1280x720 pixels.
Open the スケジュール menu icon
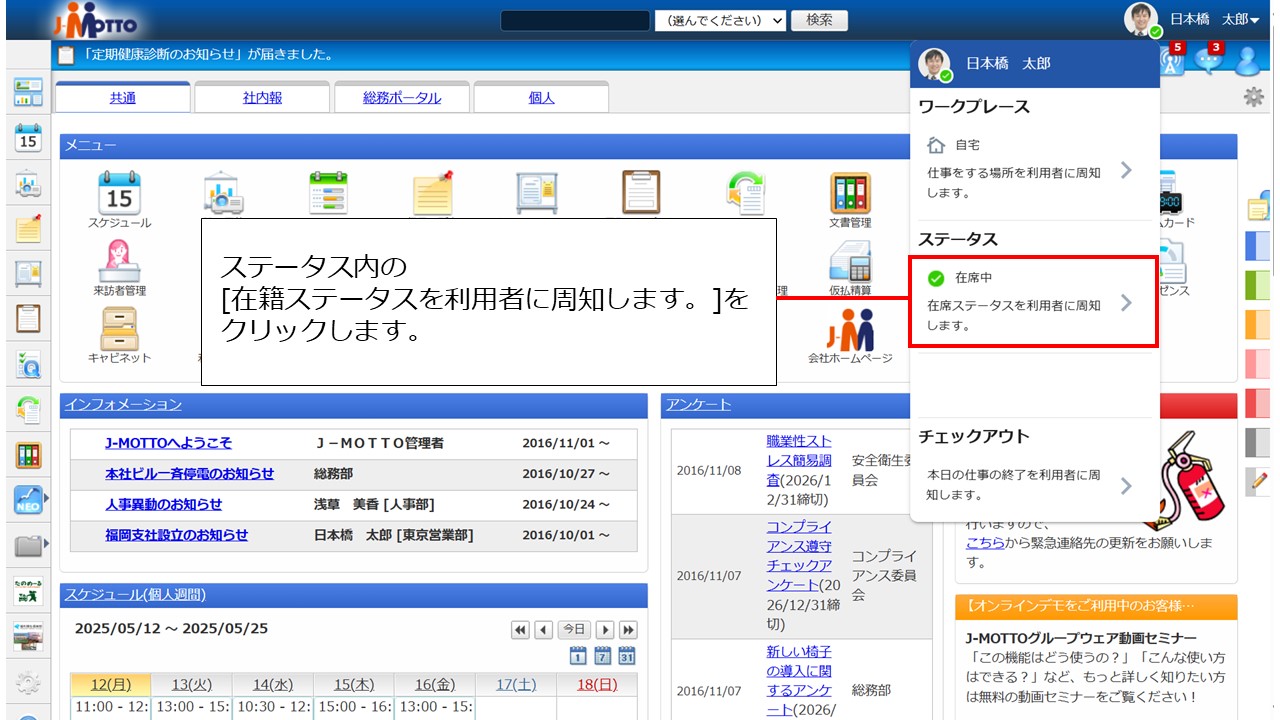coord(119,195)
